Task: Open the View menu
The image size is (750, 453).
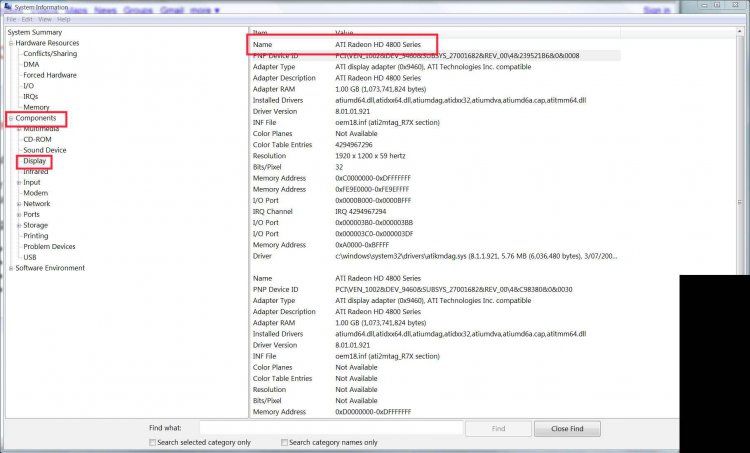Action: tap(44, 20)
